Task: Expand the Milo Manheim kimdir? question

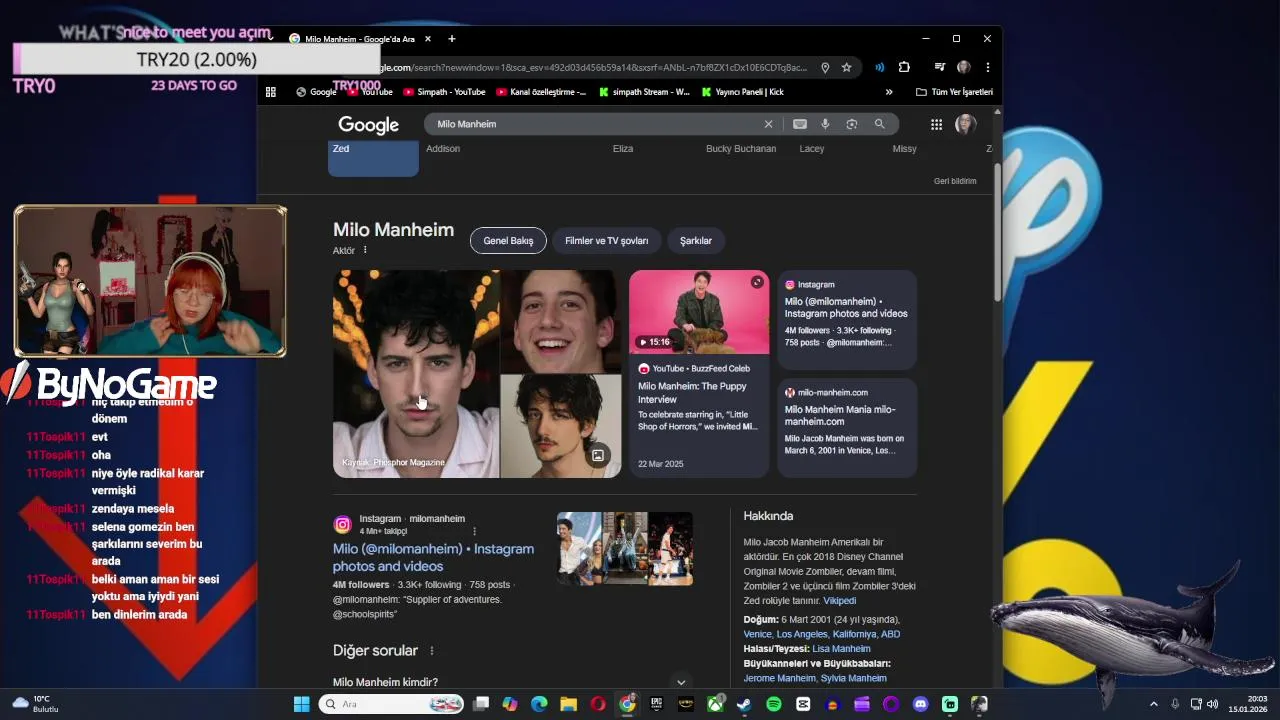Action: coord(512,682)
